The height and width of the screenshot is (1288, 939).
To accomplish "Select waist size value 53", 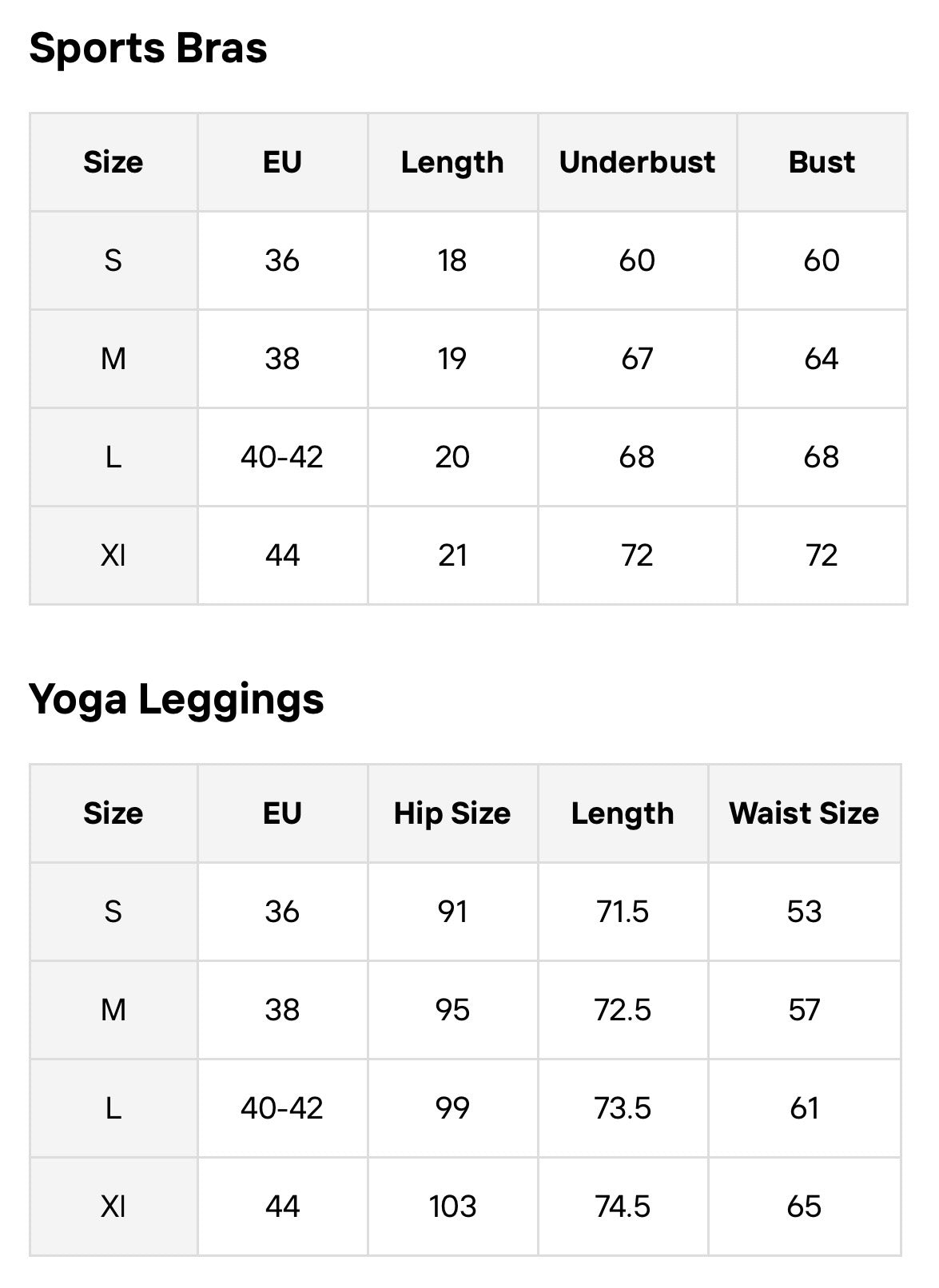I will [x=804, y=912].
